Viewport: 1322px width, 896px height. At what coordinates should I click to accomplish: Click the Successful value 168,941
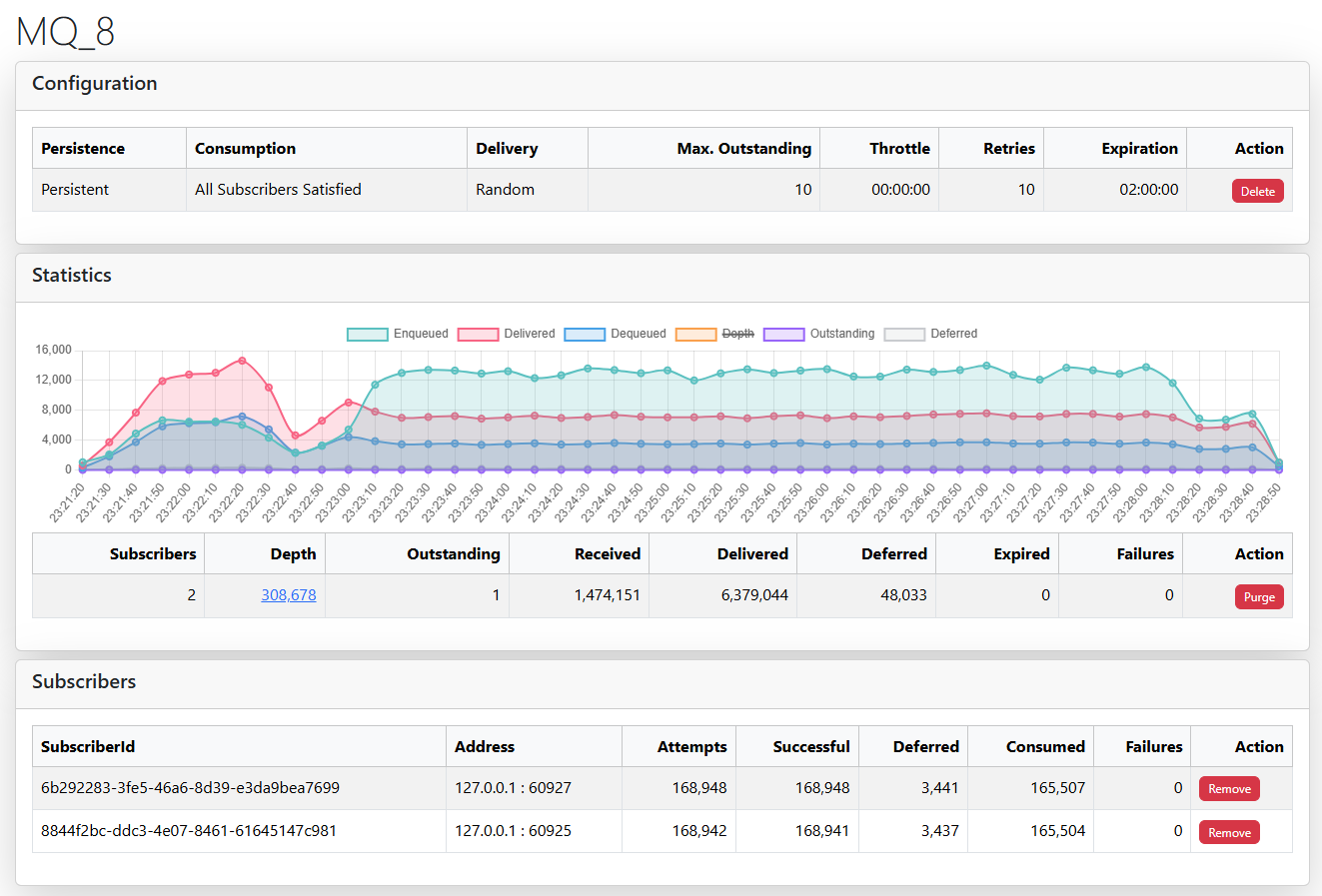click(822, 830)
